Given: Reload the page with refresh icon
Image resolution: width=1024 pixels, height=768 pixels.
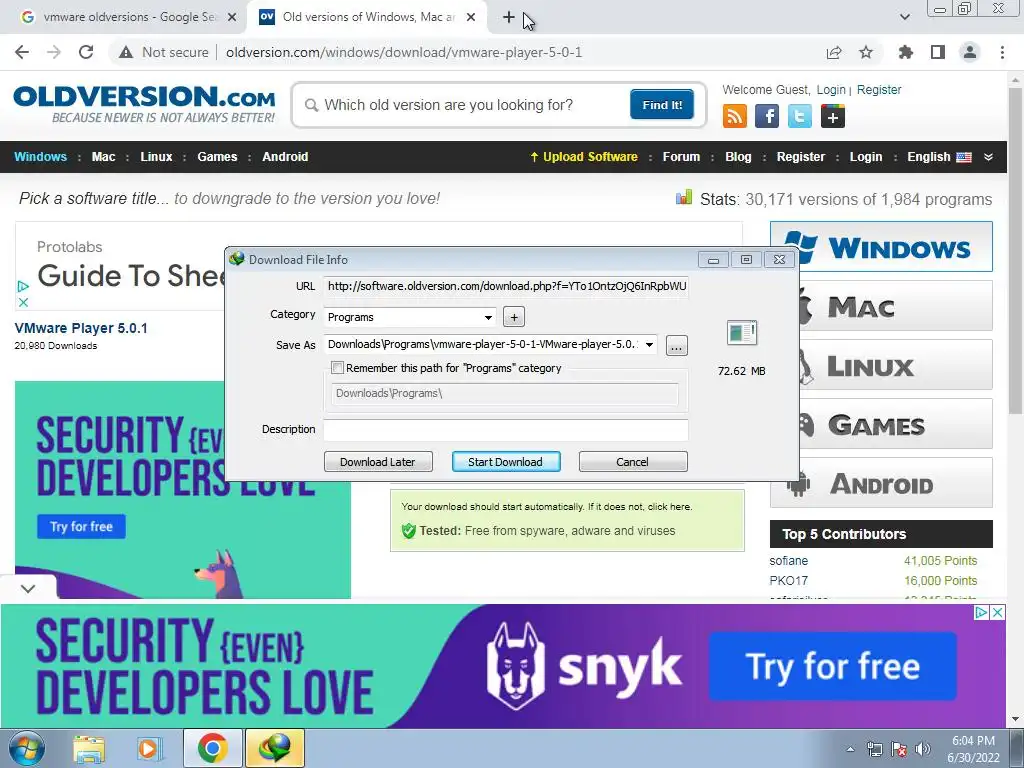Looking at the screenshot, I should coord(86,52).
